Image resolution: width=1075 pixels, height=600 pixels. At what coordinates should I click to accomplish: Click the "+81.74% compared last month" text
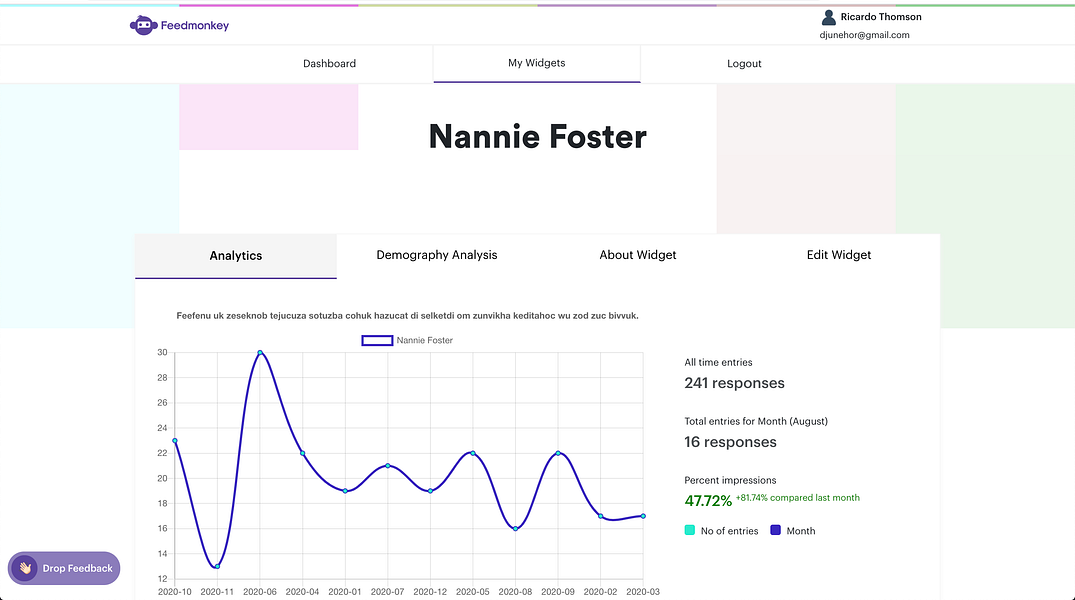click(797, 497)
